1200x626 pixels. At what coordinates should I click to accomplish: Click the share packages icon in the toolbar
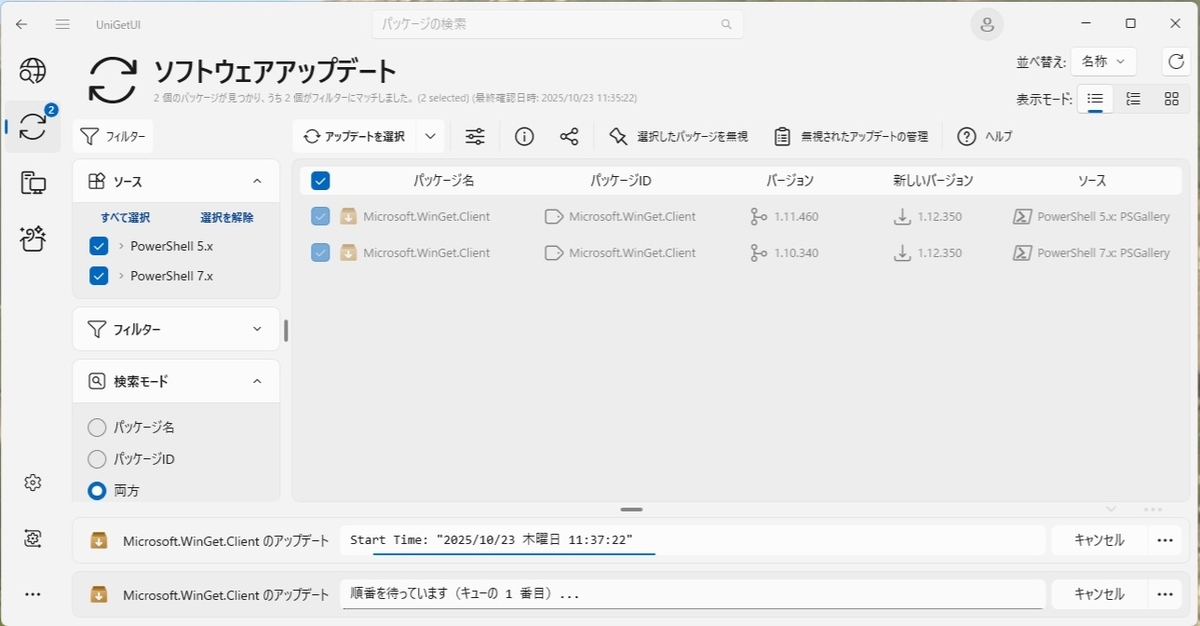point(569,136)
